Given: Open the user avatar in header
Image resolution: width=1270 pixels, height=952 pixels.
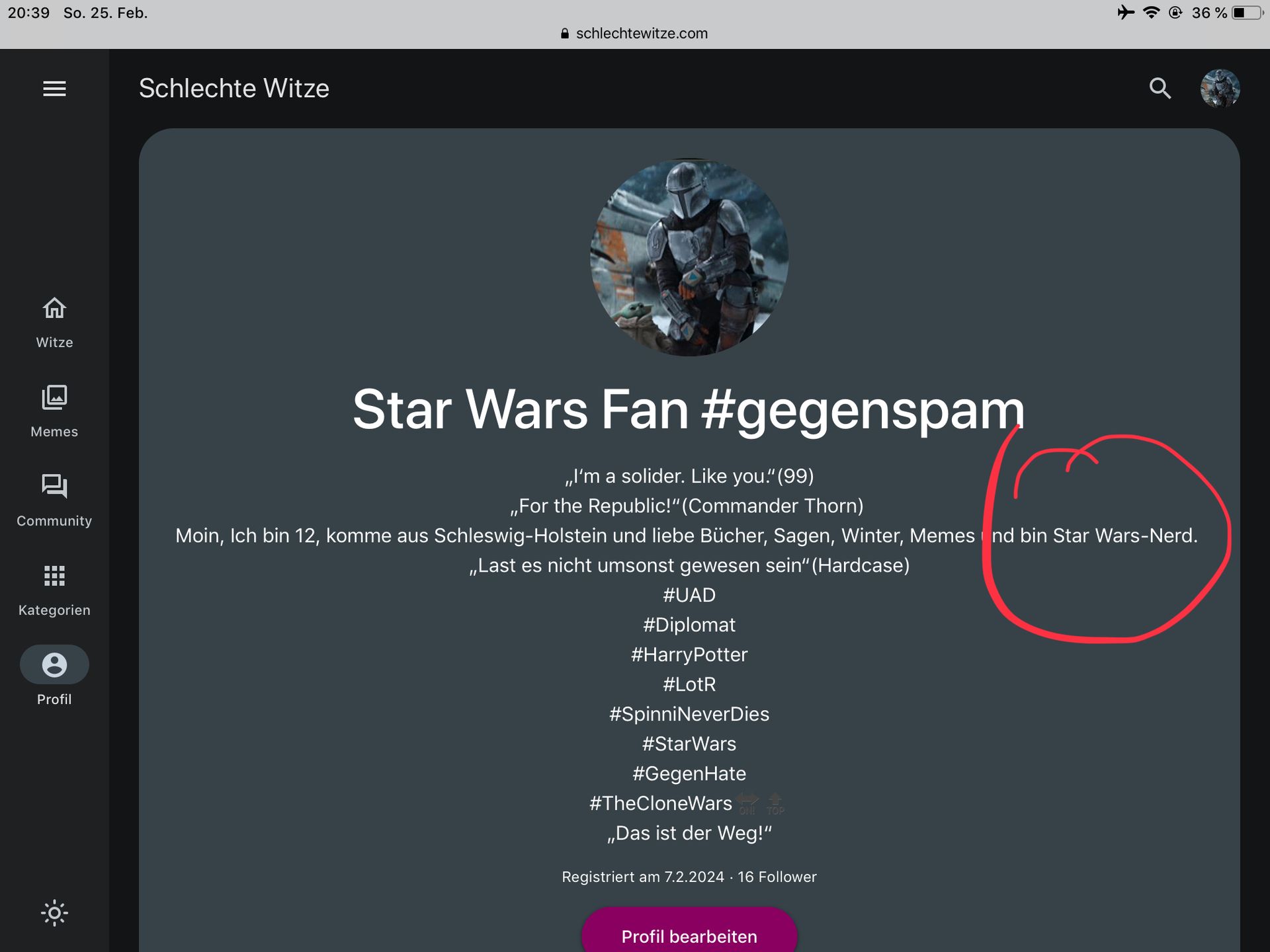Looking at the screenshot, I should point(1220,89).
